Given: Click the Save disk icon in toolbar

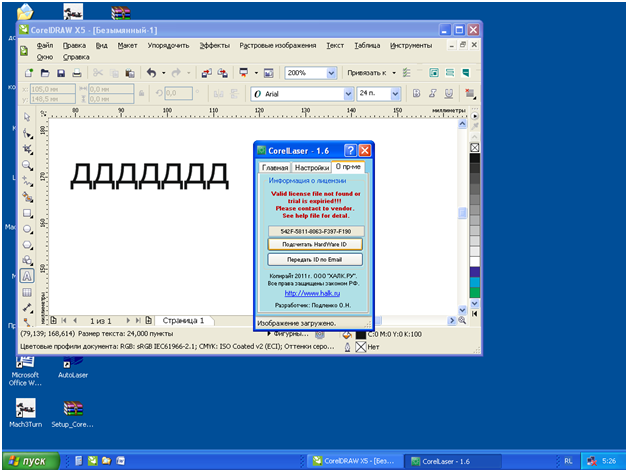Looking at the screenshot, I should (62, 73).
